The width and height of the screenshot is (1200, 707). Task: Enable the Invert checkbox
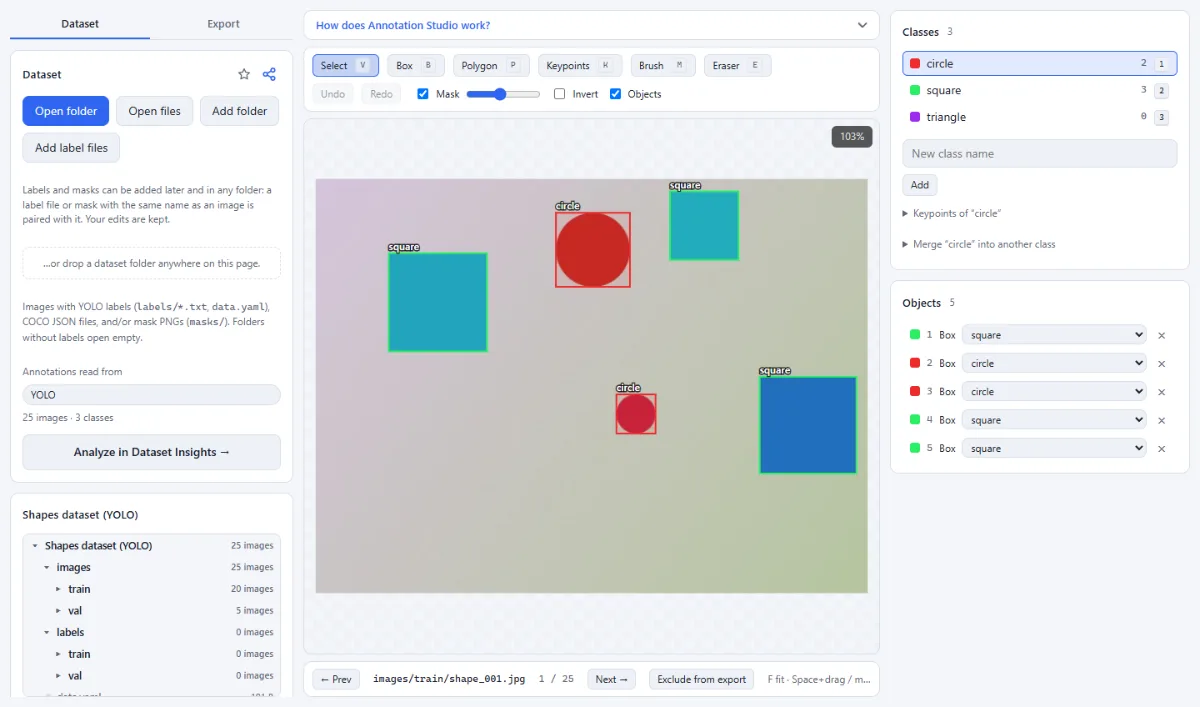[x=560, y=94]
